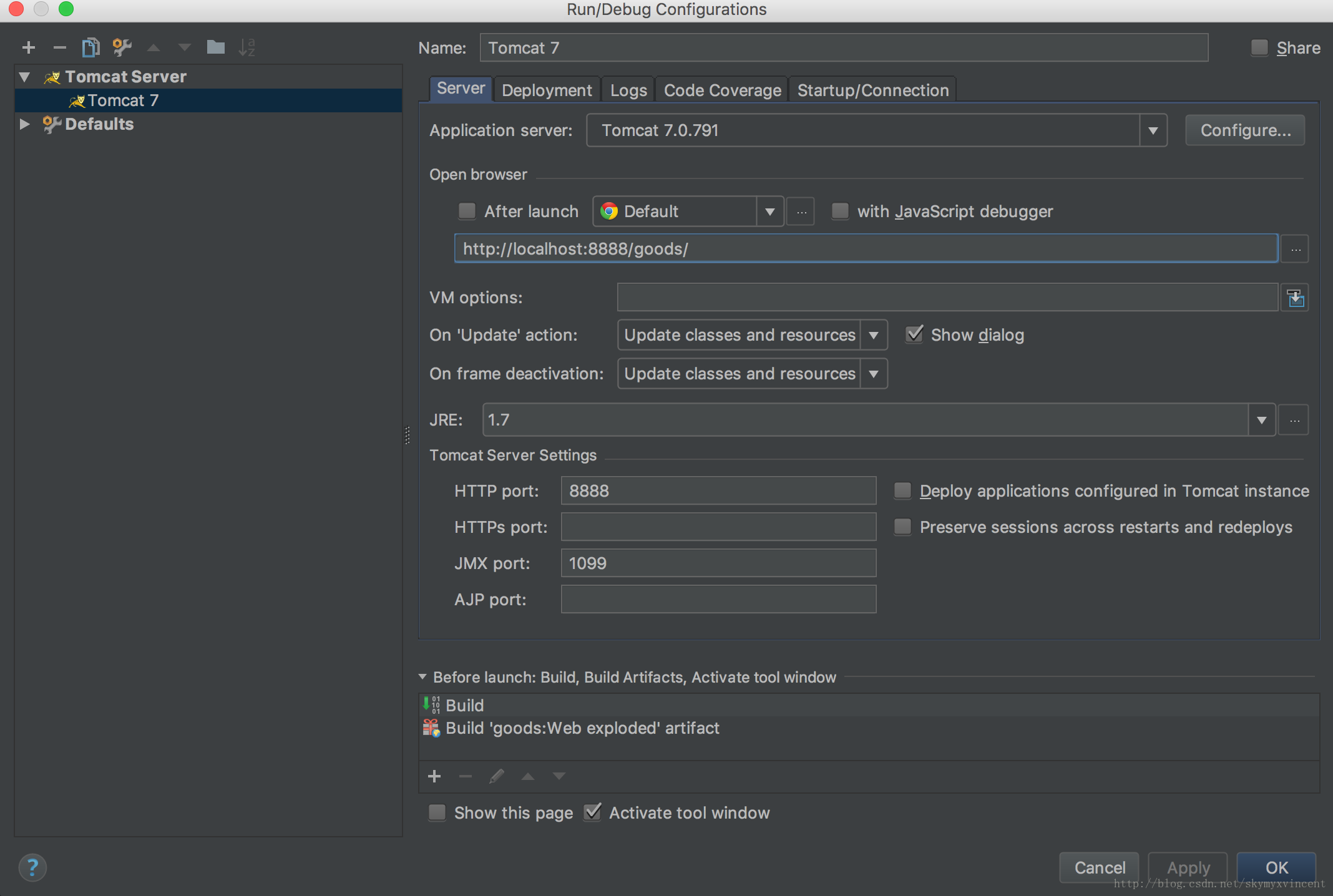Click the HTTP port input field
Image resolution: width=1333 pixels, height=896 pixels.
click(x=718, y=491)
